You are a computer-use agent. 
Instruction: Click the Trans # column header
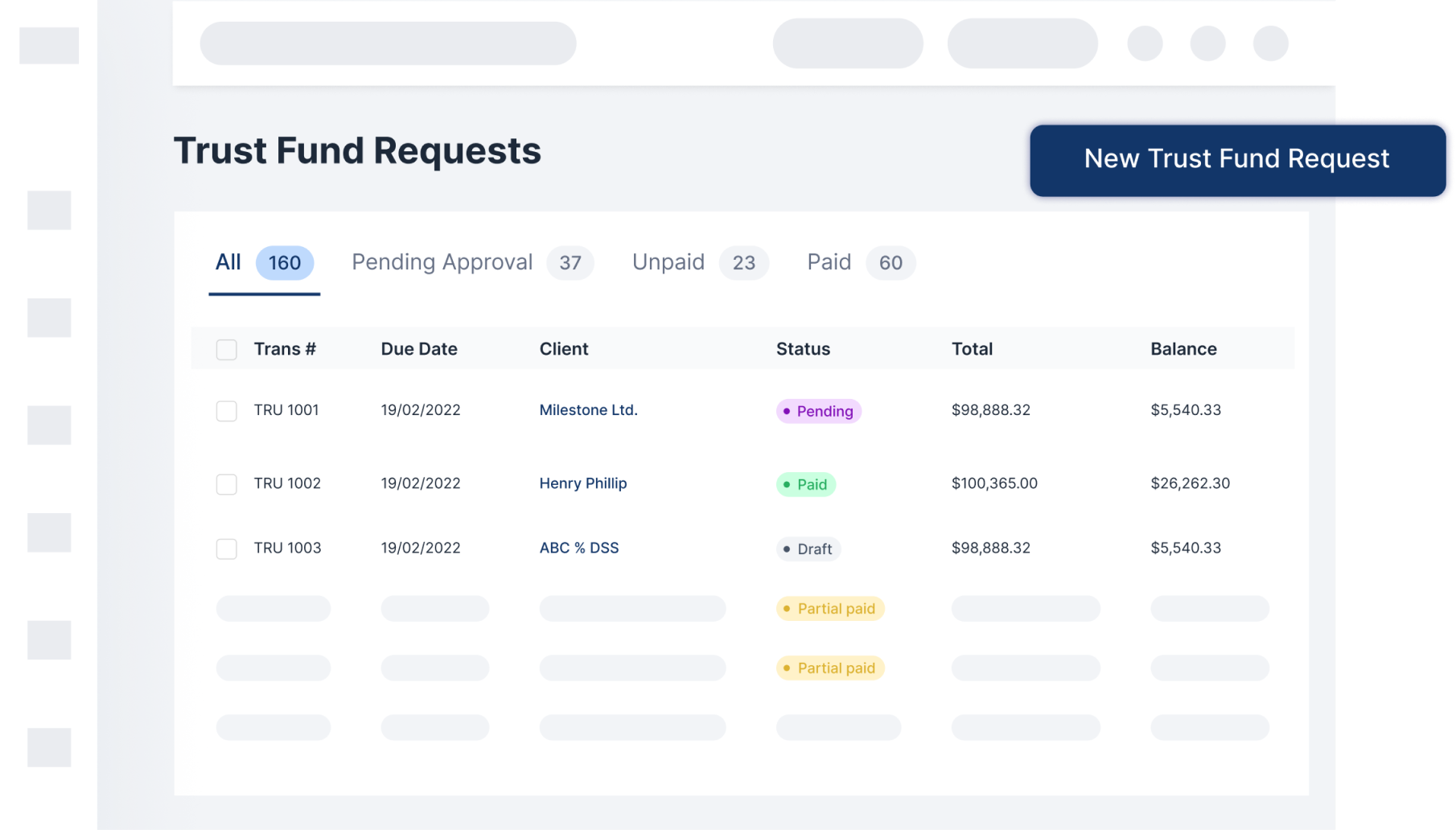[x=284, y=349]
